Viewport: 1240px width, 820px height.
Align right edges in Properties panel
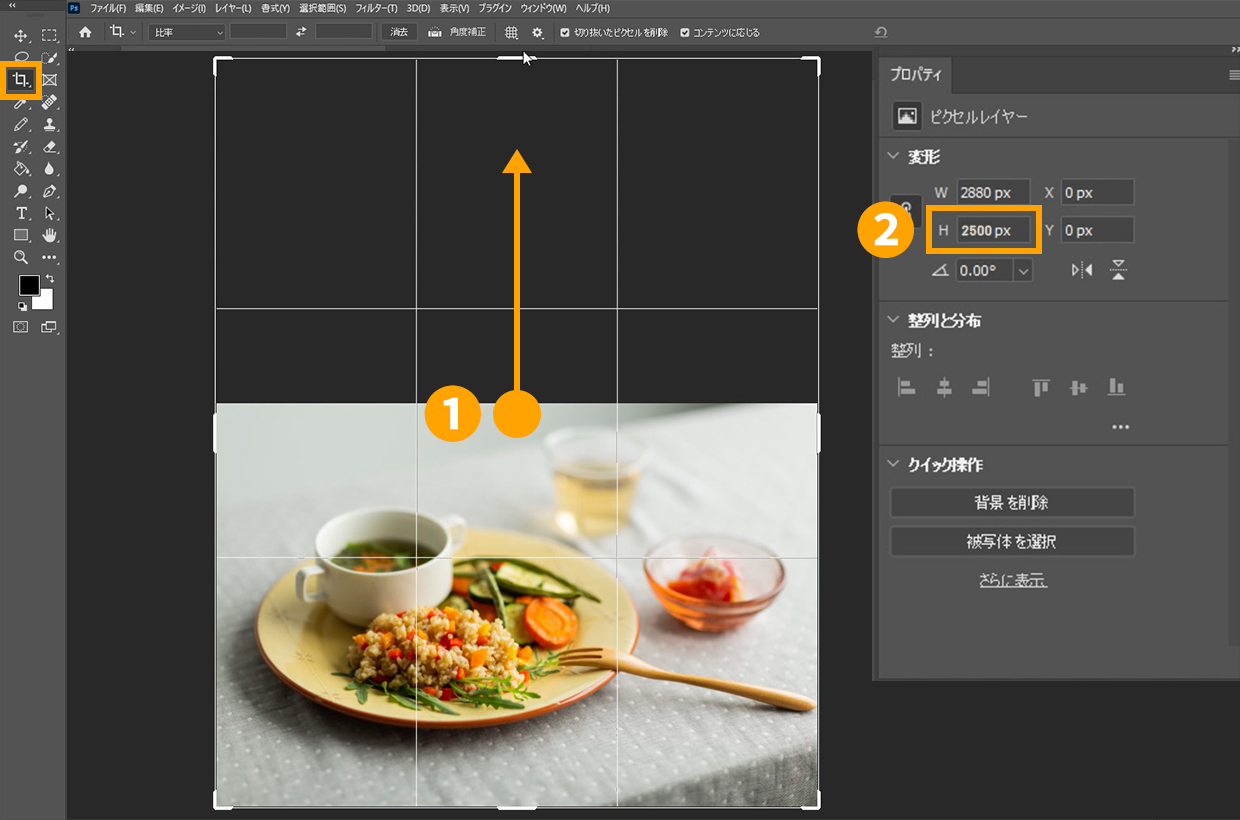tap(981, 387)
